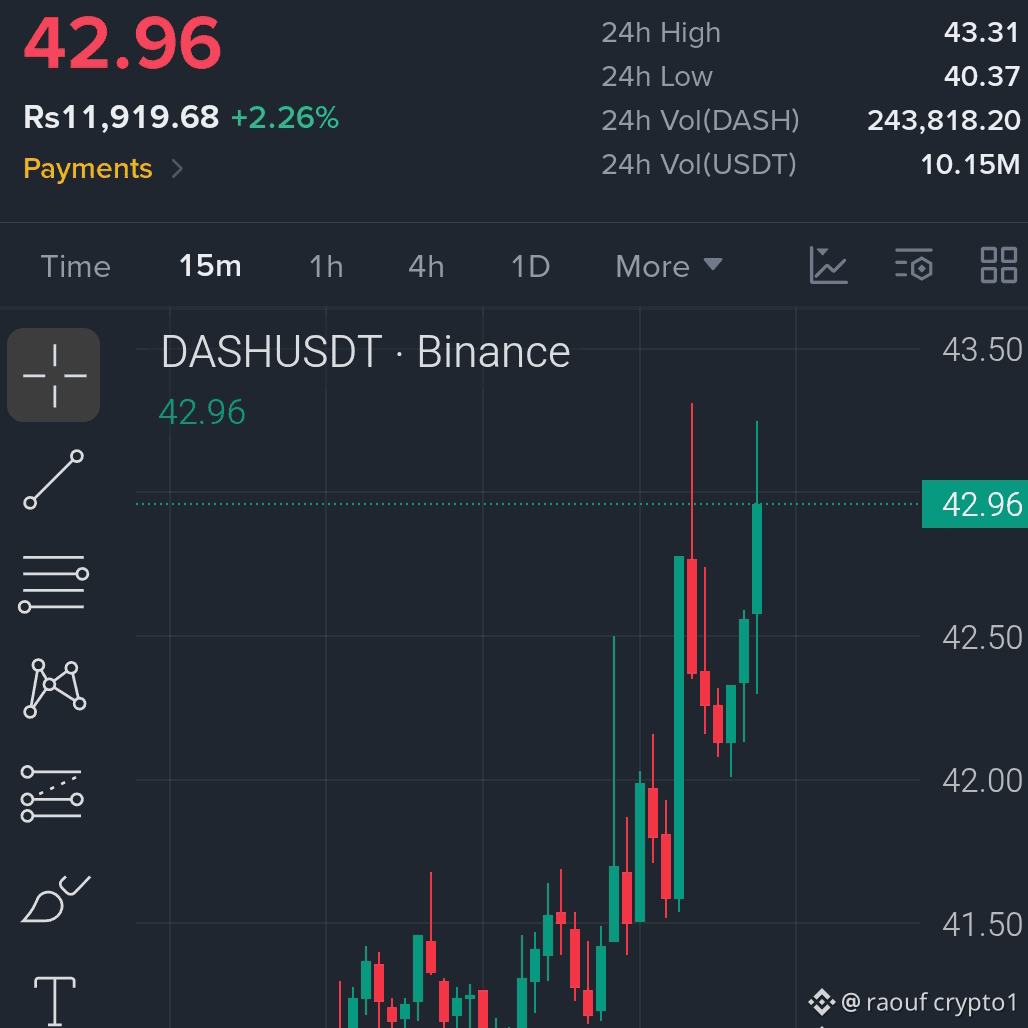
Task: Select the XABCD pattern tool
Action: pos(54,688)
